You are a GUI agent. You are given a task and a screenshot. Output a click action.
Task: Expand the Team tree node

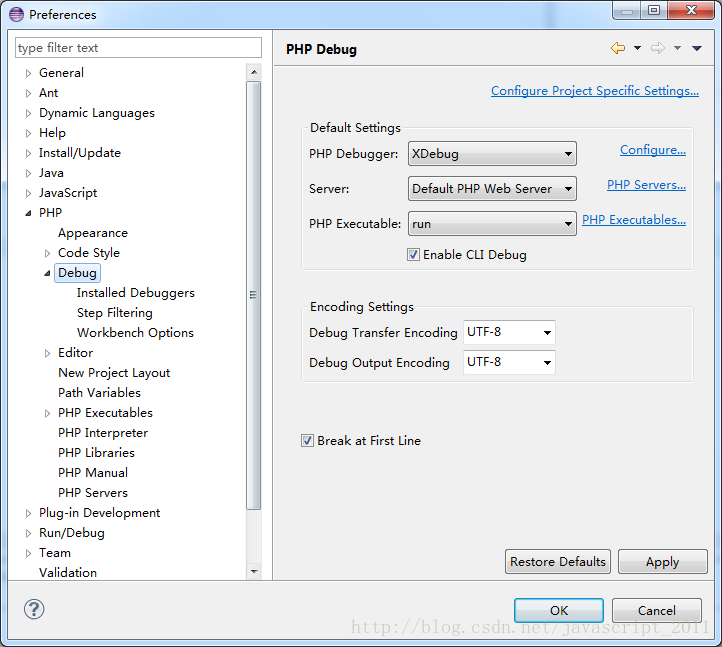[29, 553]
